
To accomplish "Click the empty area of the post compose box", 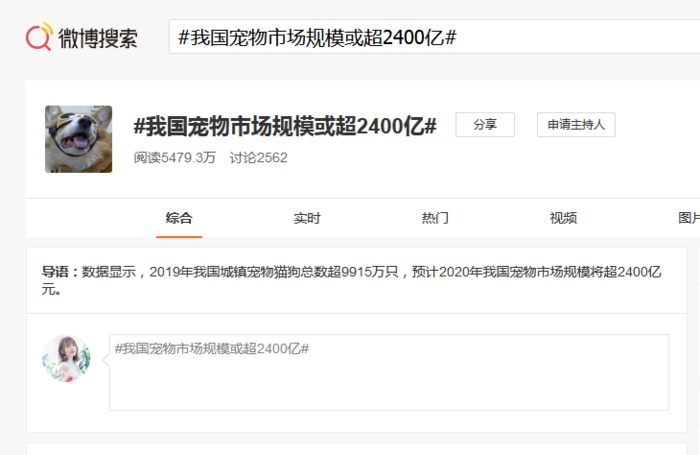I will [x=388, y=385].
